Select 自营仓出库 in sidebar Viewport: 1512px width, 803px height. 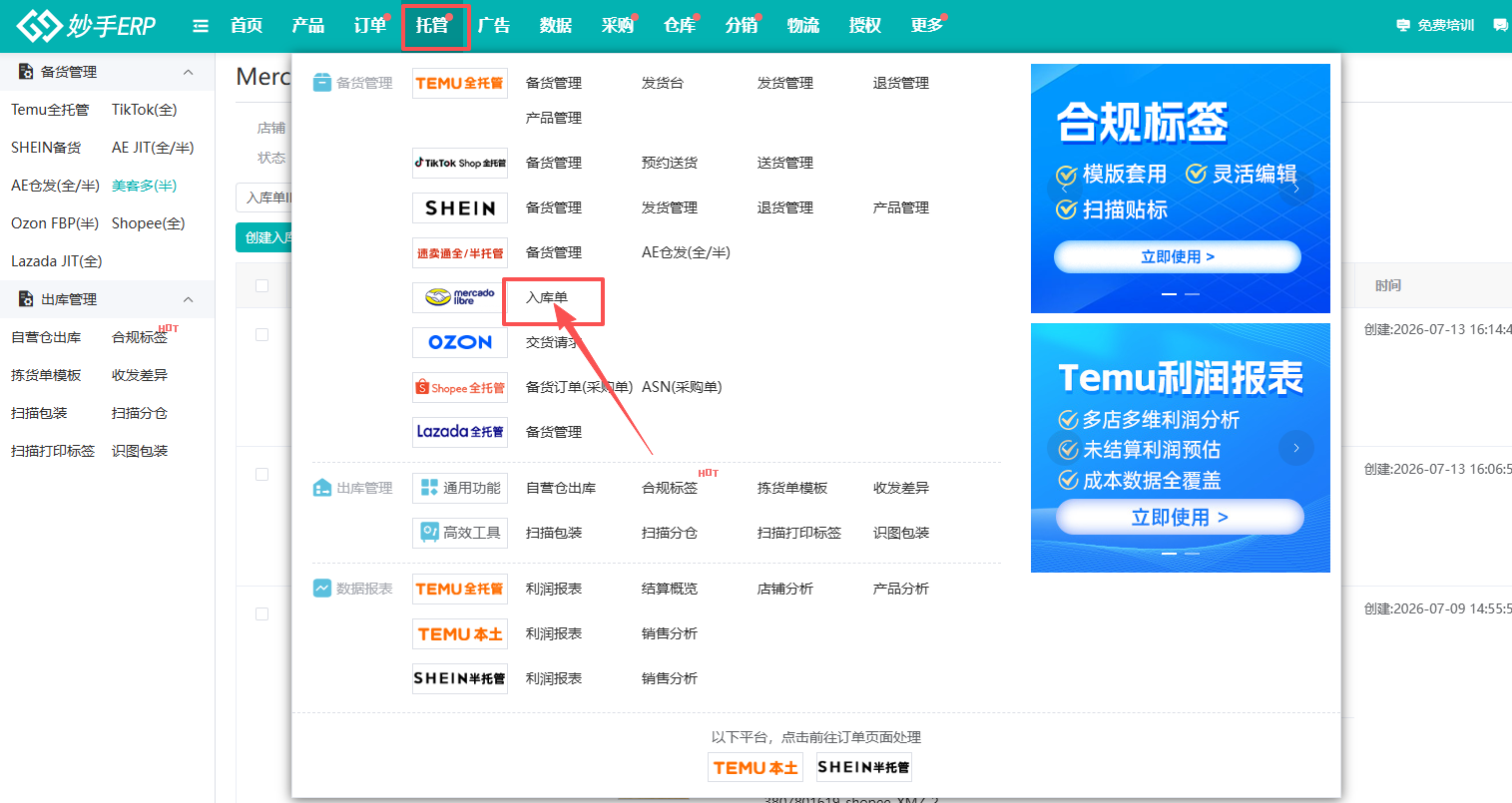pos(46,337)
